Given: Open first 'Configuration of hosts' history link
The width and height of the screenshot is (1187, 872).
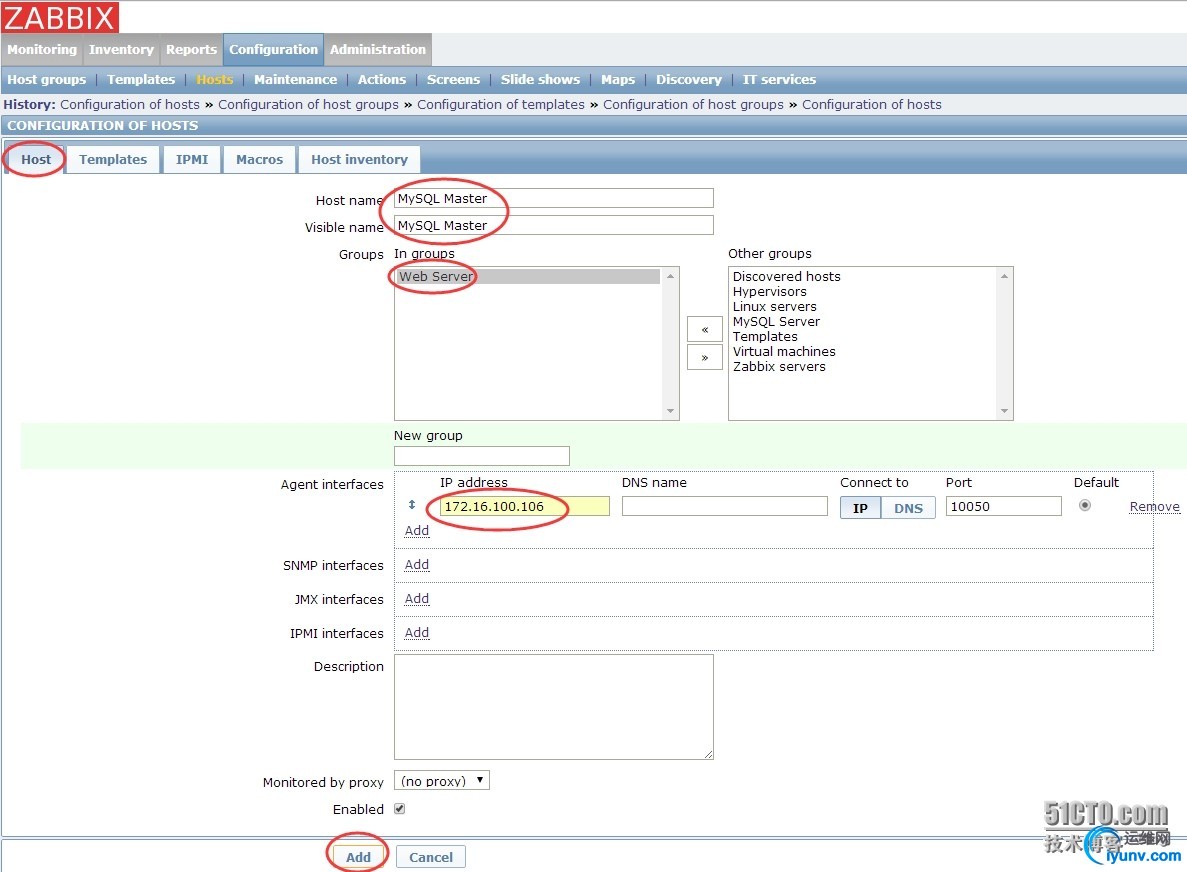Looking at the screenshot, I should [130, 104].
